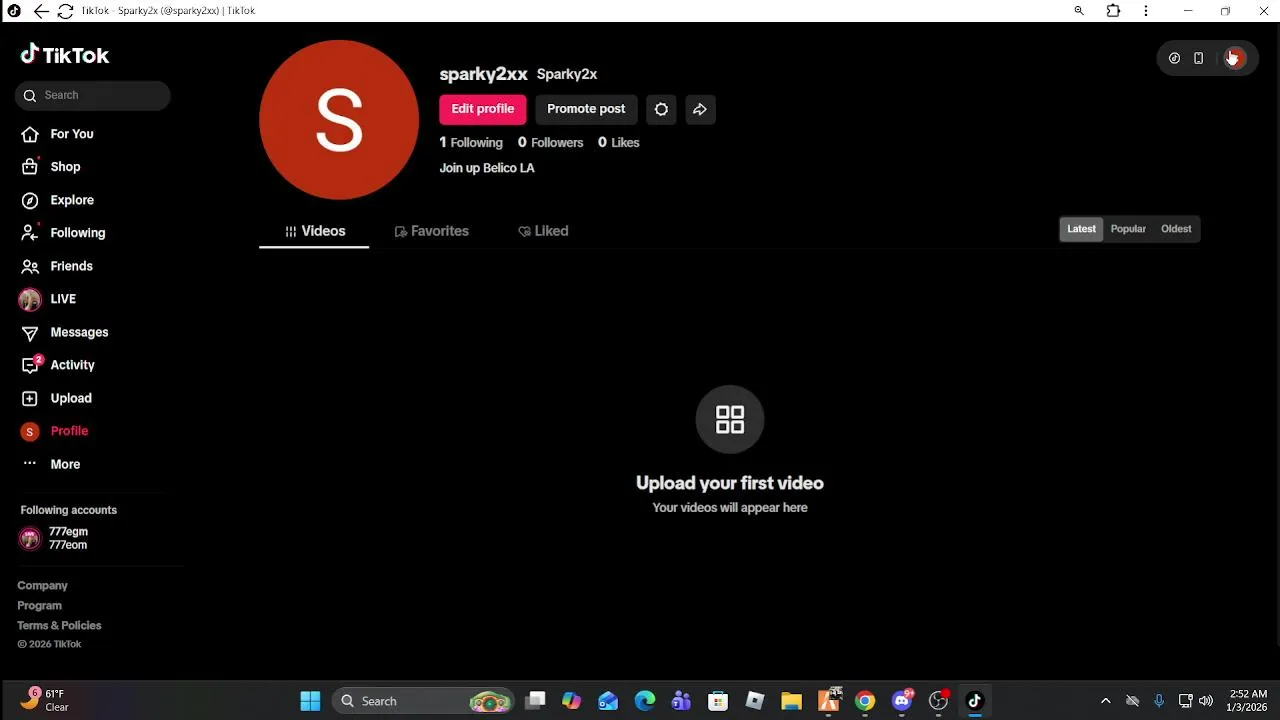Click the large S profile avatar

tap(339, 120)
